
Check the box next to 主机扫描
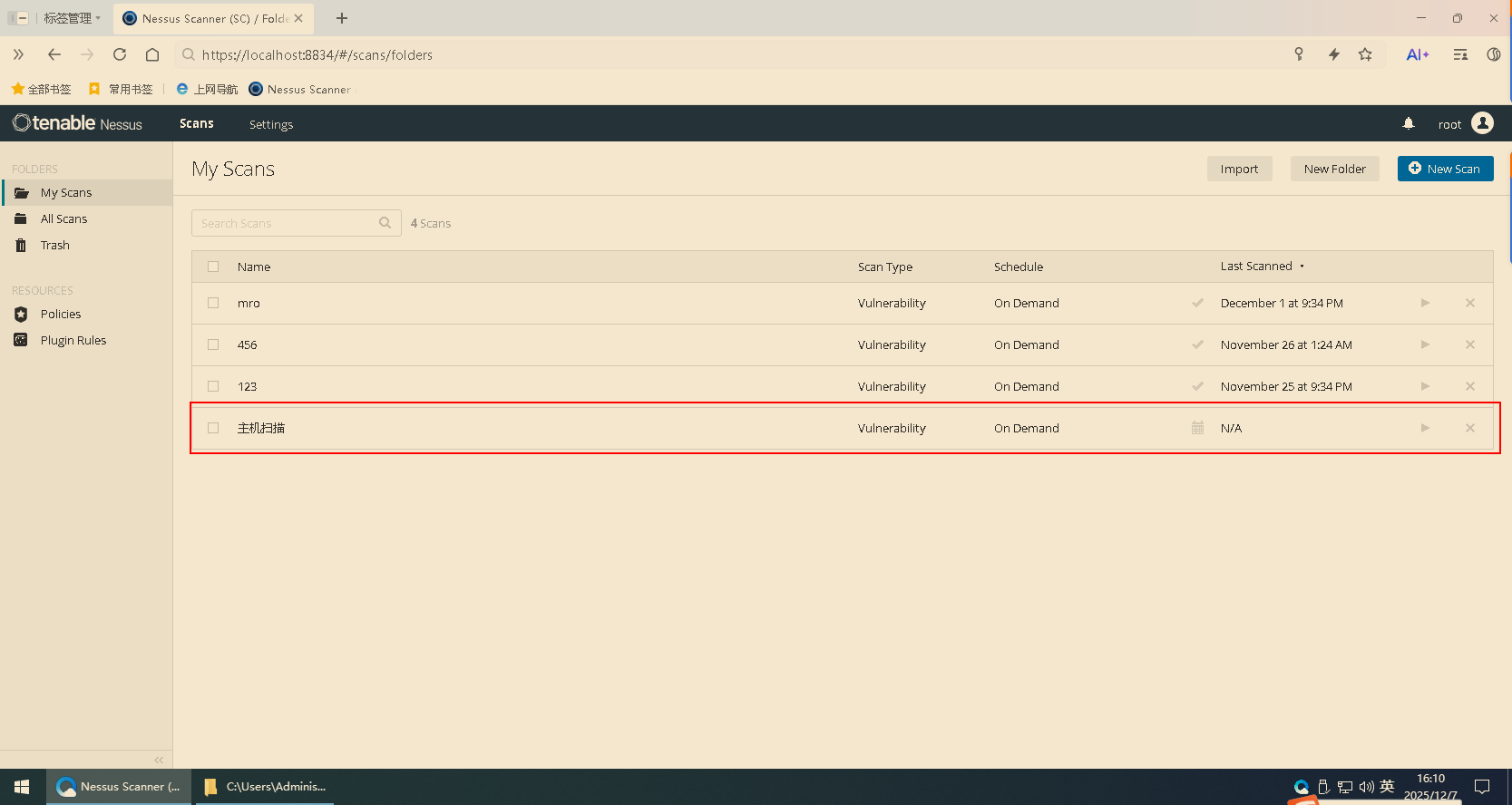click(213, 428)
